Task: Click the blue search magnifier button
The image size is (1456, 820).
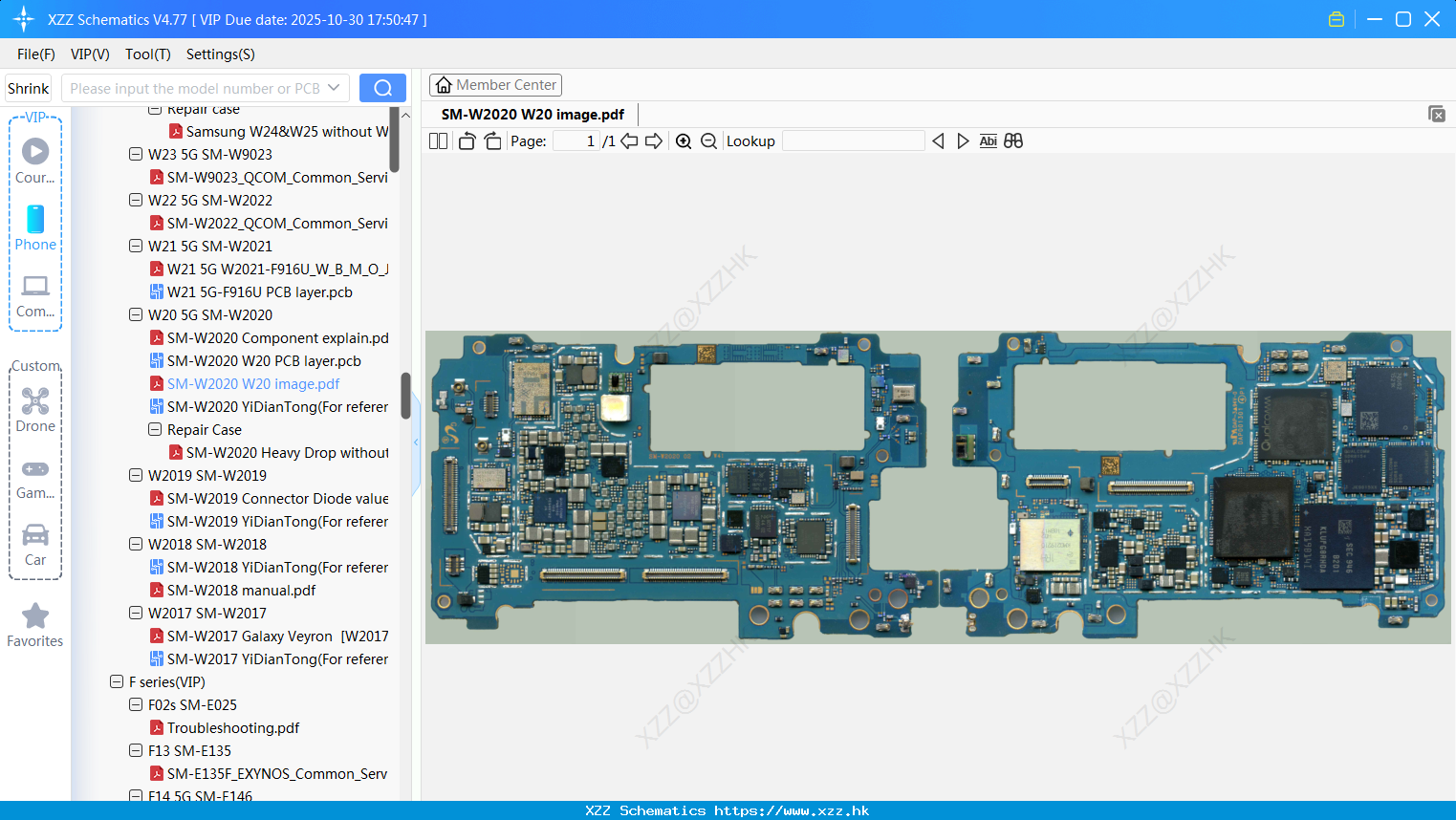Action: (382, 88)
